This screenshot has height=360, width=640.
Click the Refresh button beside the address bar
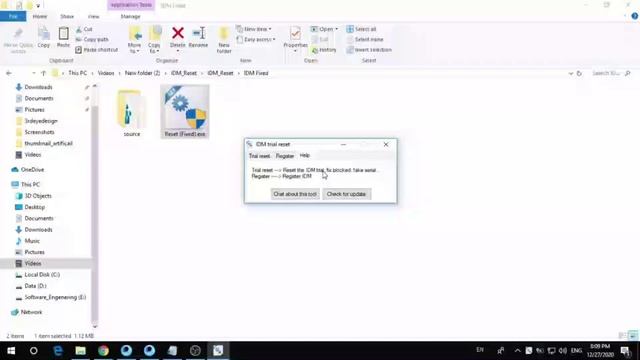(579, 73)
